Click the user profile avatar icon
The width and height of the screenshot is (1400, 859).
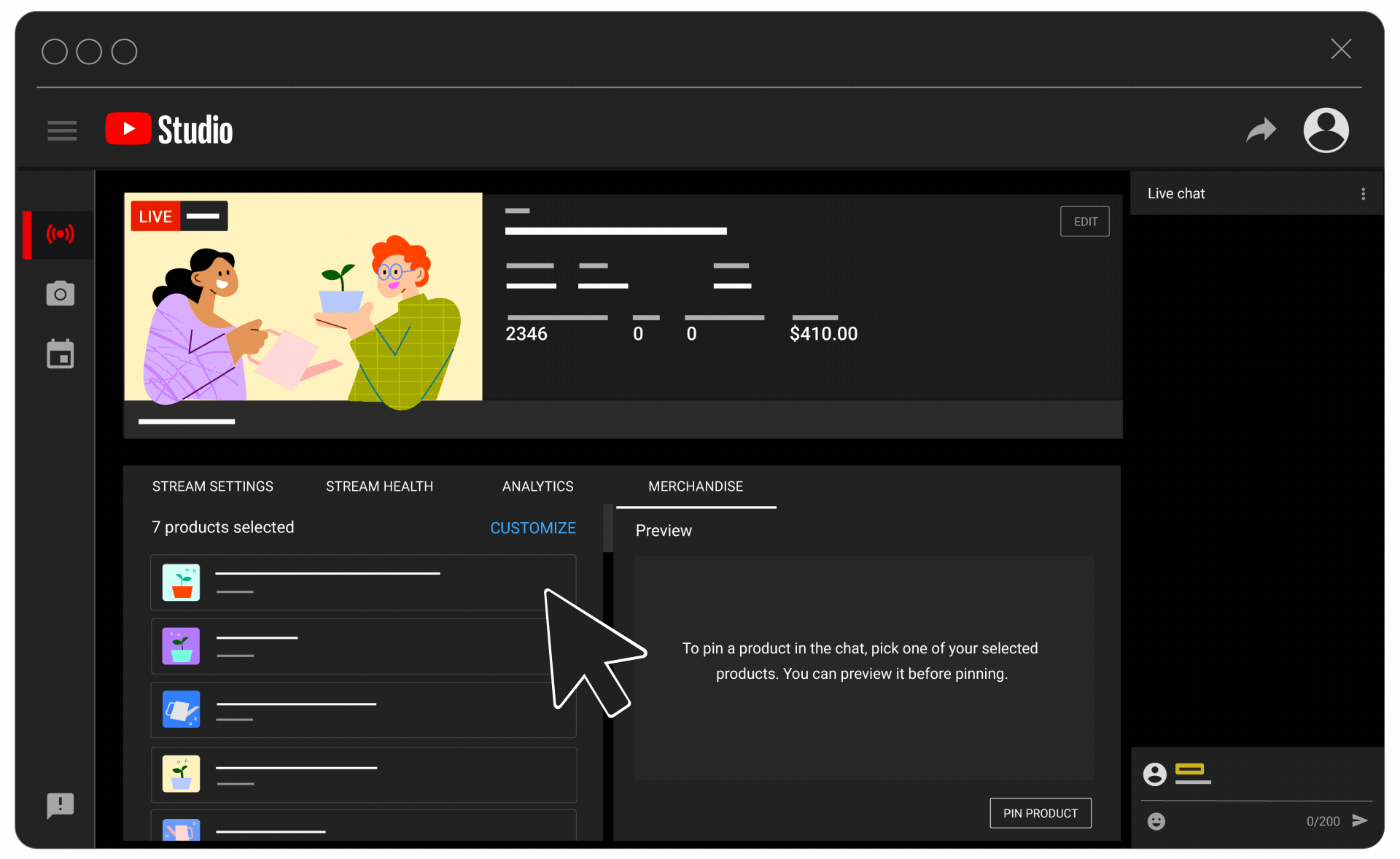1328,128
